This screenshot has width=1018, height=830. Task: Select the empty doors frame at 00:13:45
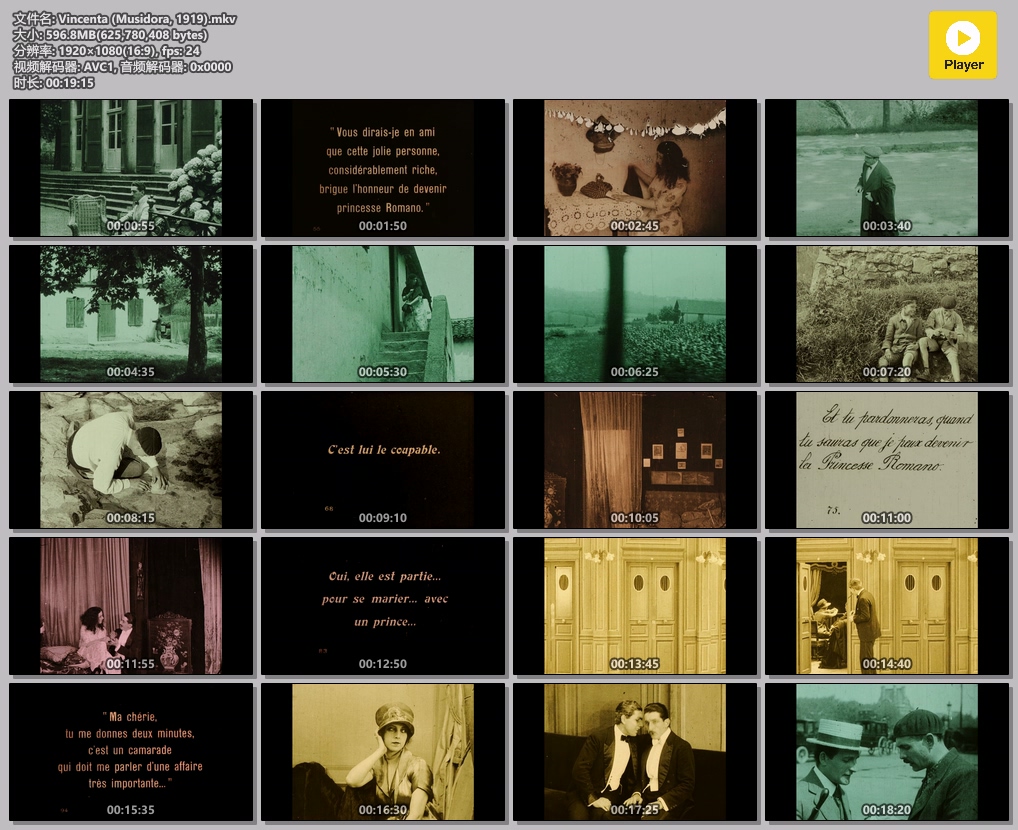(635, 606)
